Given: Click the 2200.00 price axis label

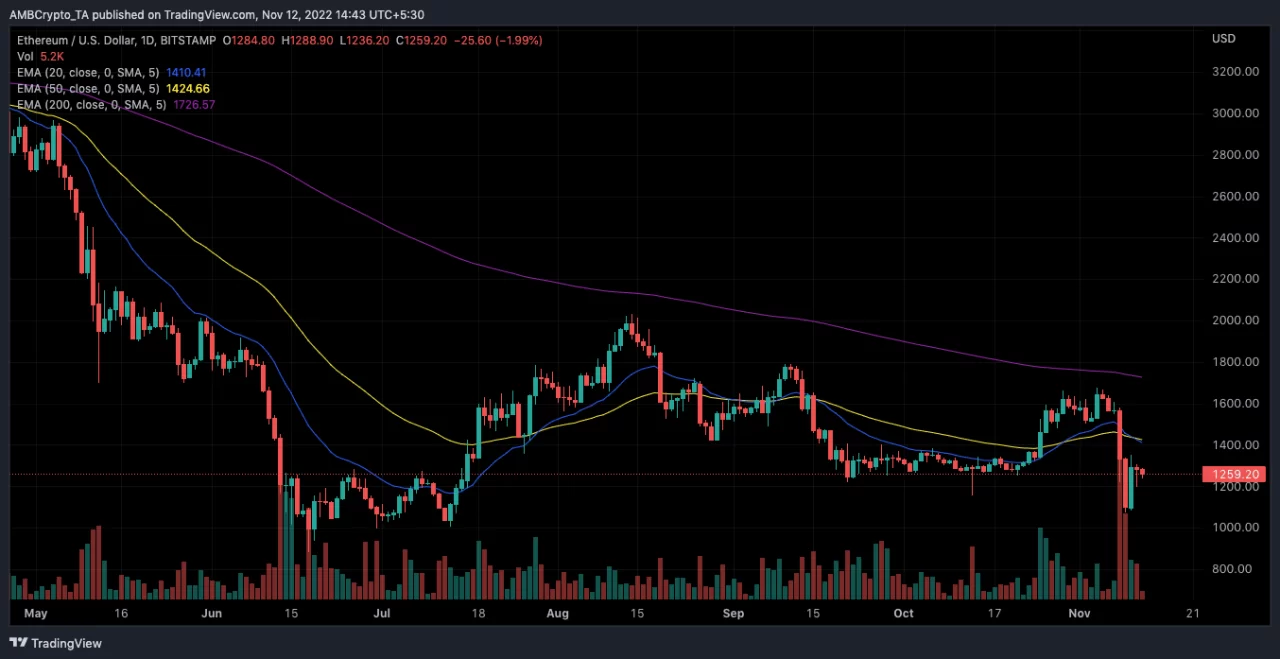Looking at the screenshot, I should pos(1234,279).
